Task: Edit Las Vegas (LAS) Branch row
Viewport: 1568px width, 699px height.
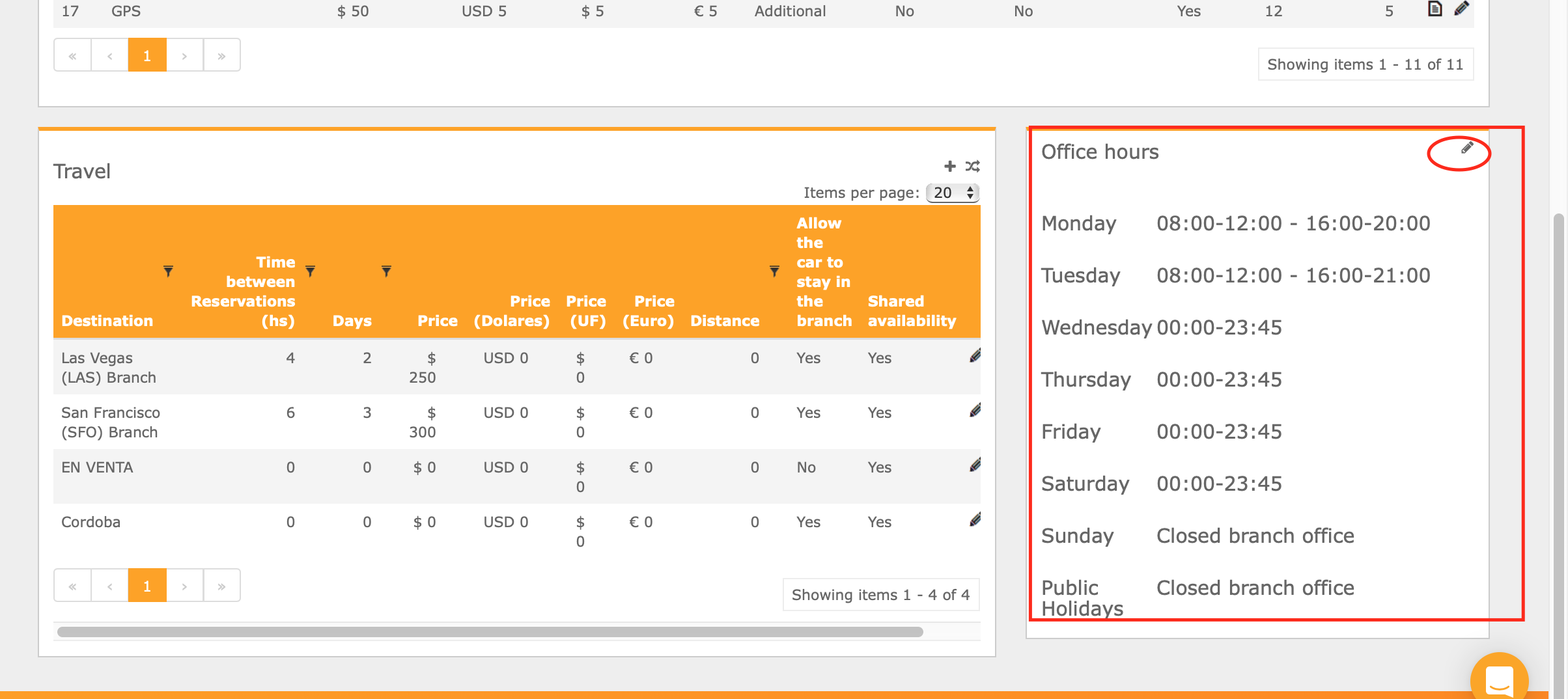Action: 975,356
